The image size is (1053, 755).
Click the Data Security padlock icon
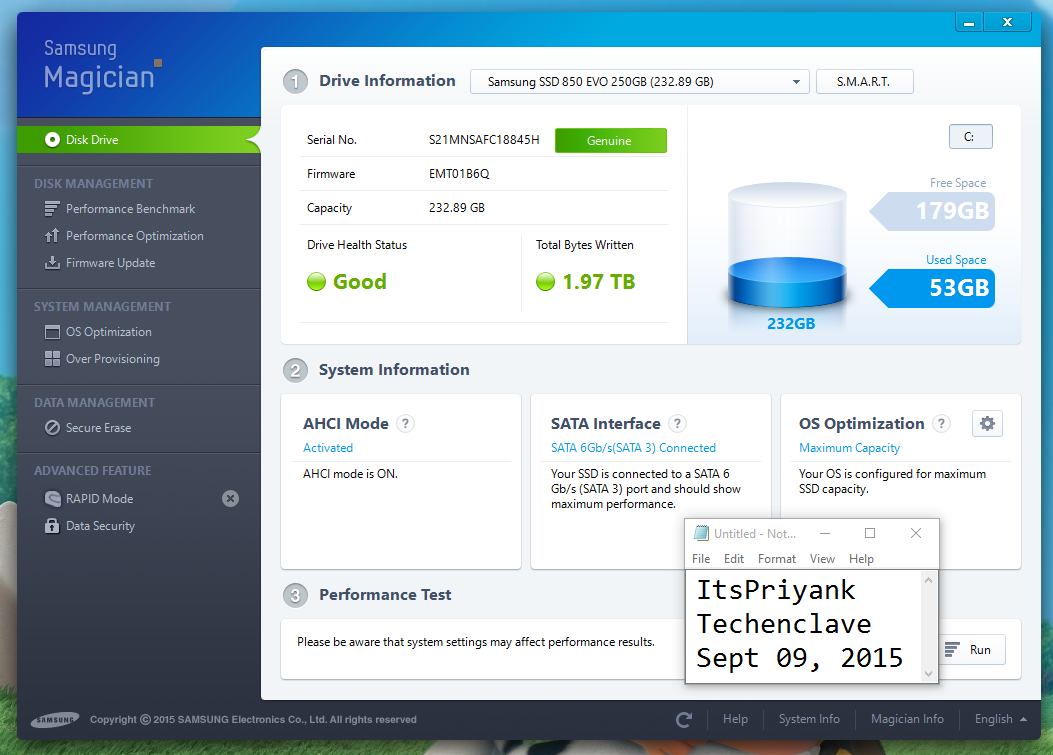pyautogui.click(x=52, y=525)
